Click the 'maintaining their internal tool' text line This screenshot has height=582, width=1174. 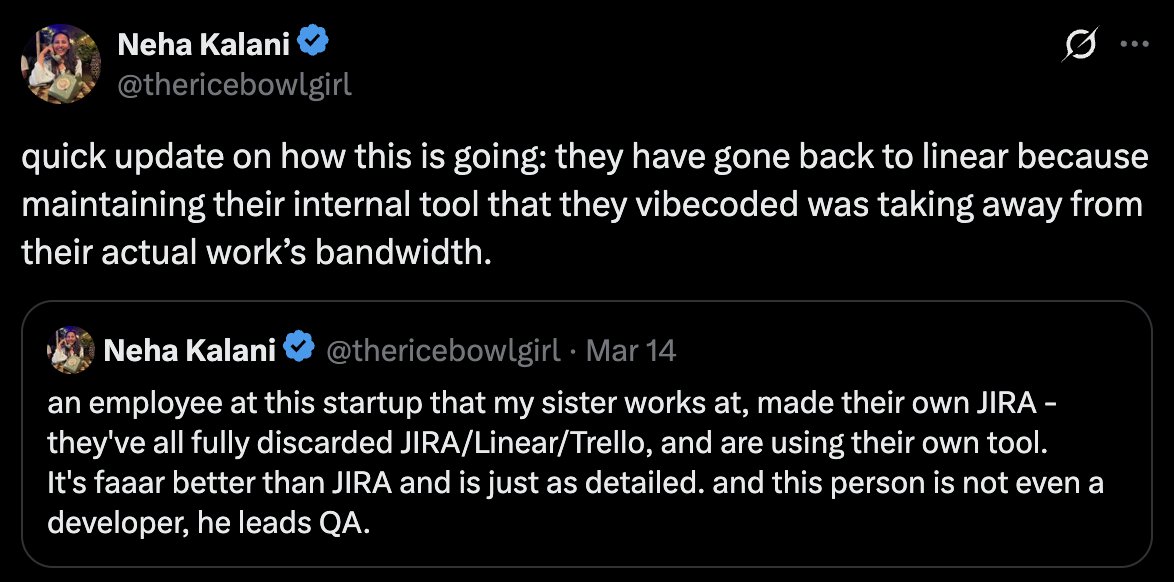[x=582, y=205]
